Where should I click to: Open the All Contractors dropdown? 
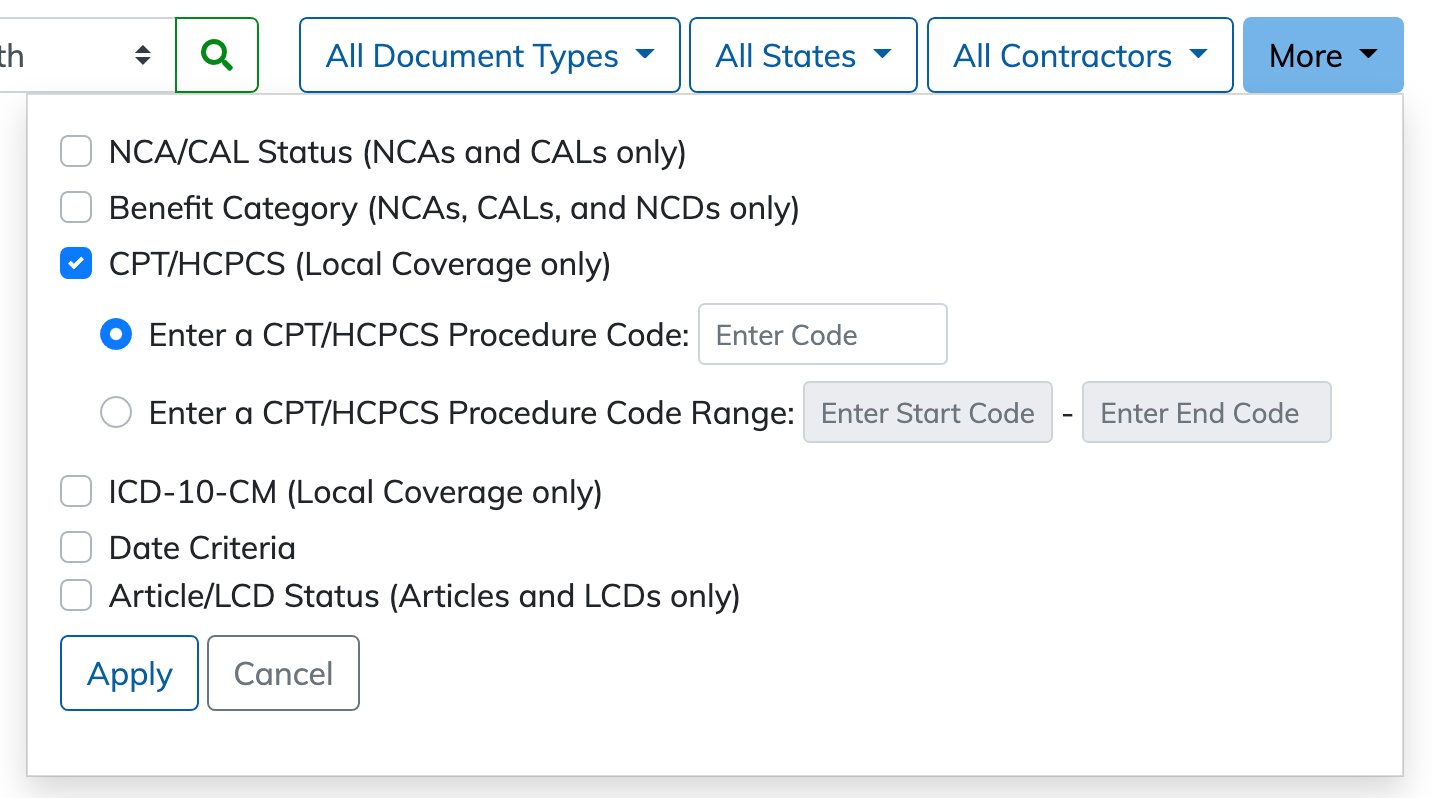pyautogui.click(x=1079, y=55)
